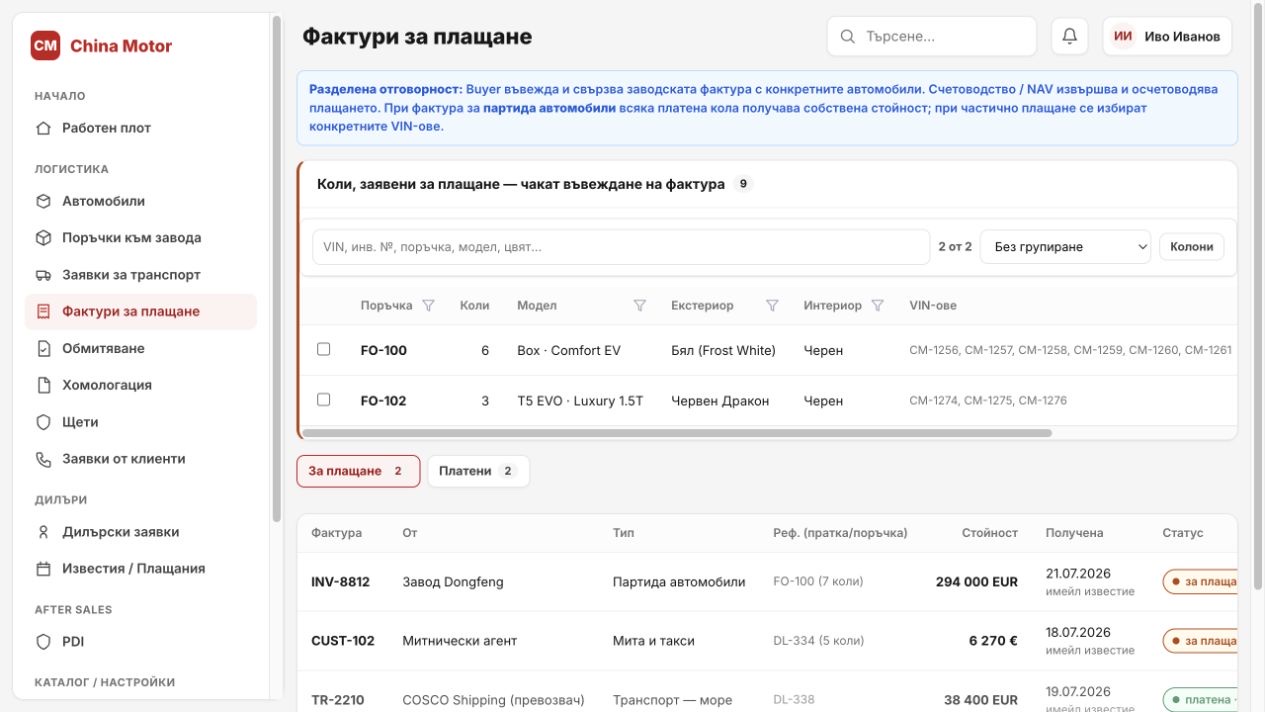Image resolution: width=1265 pixels, height=712 pixels.
Task: Click the Дилърски заявки person icon
Action: pyautogui.click(x=43, y=532)
